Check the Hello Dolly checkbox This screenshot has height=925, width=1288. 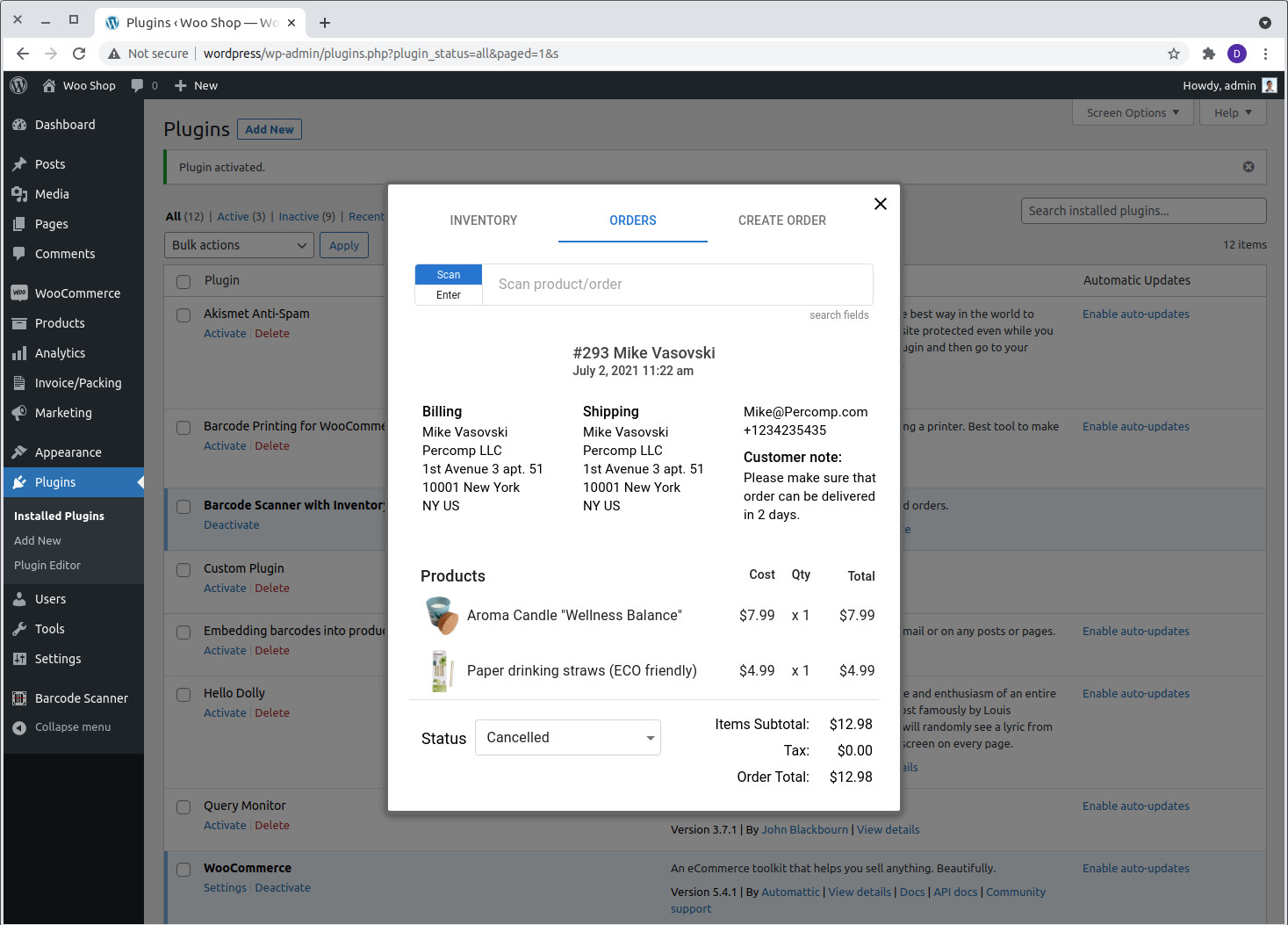coord(183,695)
